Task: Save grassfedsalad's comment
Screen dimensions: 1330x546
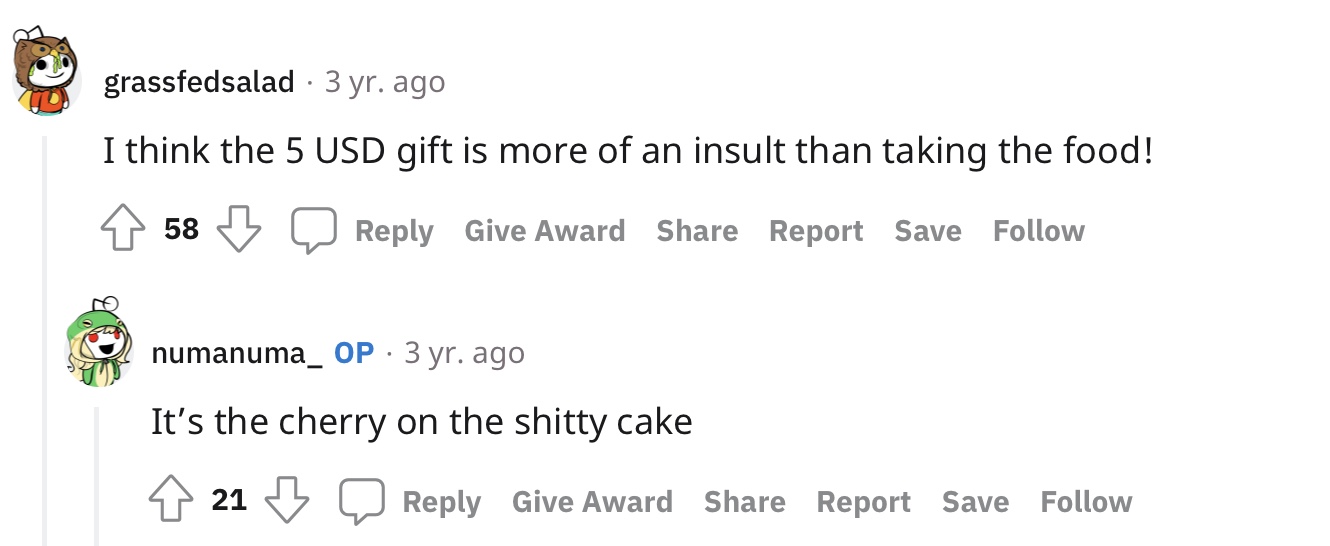Action: (x=928, y=231)
